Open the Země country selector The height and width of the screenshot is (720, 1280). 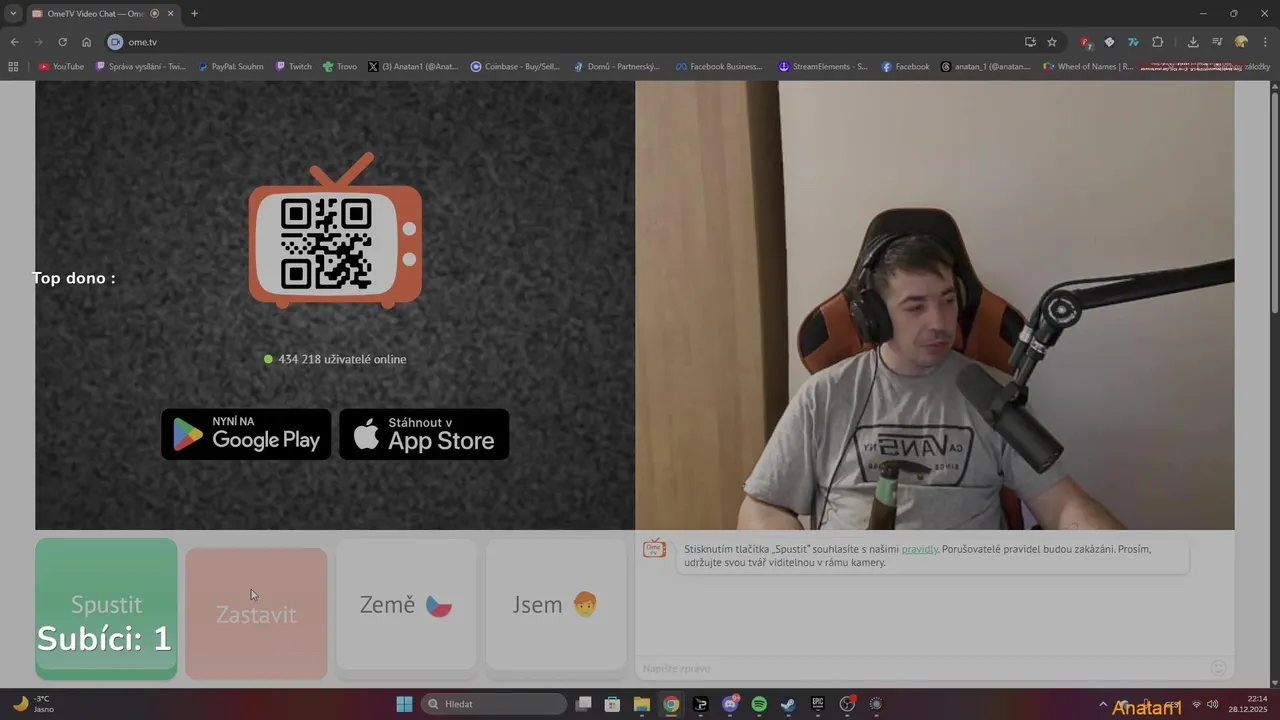click(x=406, y=604)
